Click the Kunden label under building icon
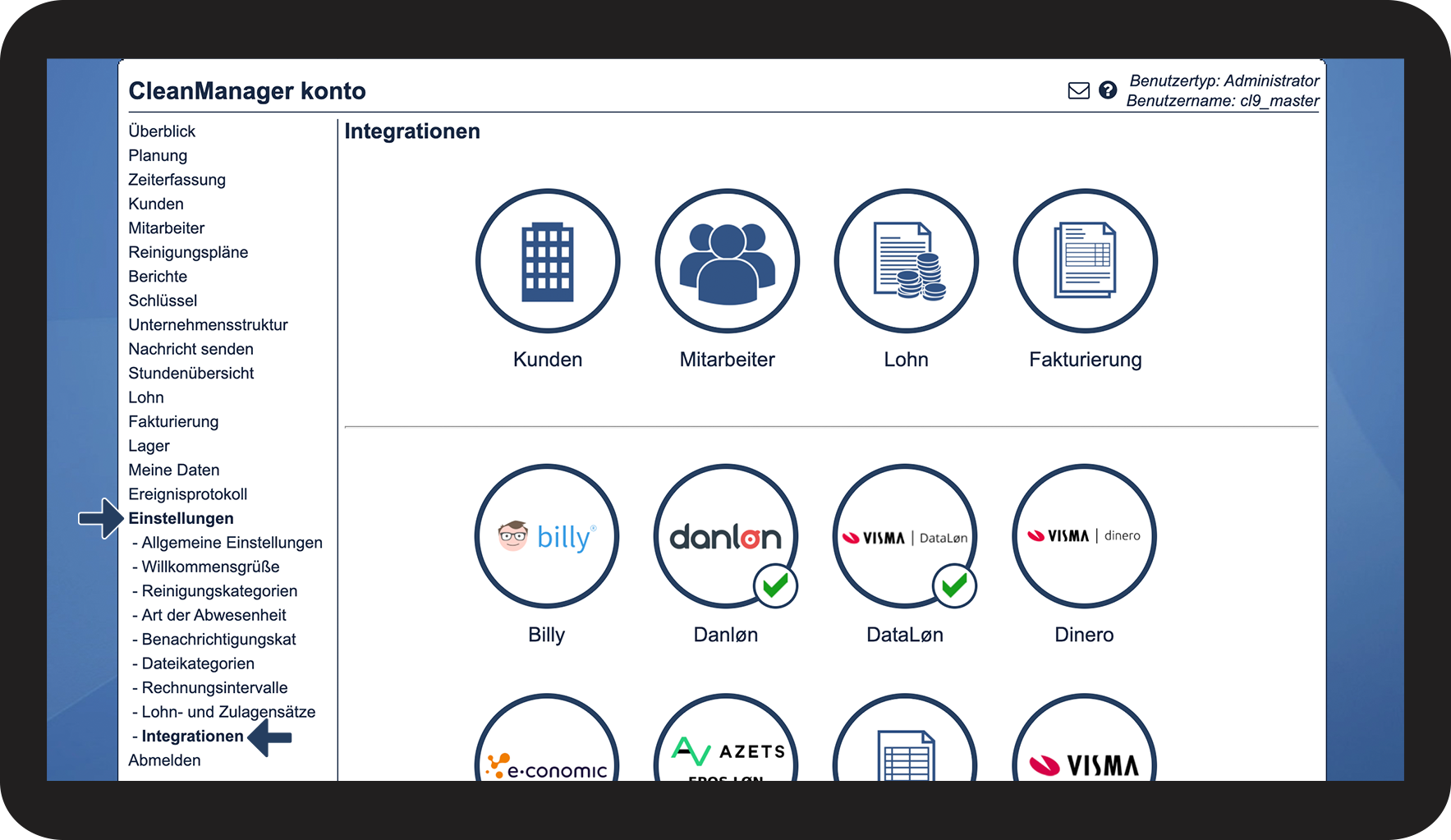Image resolution: width=1451 pixels, height=840 pixels. (548, 360)
